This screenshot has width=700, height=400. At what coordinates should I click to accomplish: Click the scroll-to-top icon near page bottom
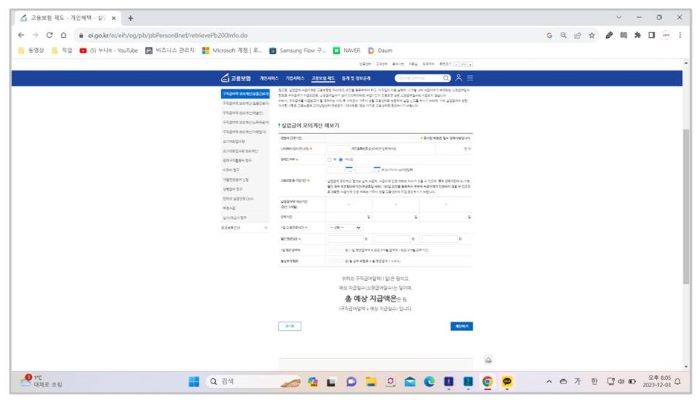click(x=488, y=359)
